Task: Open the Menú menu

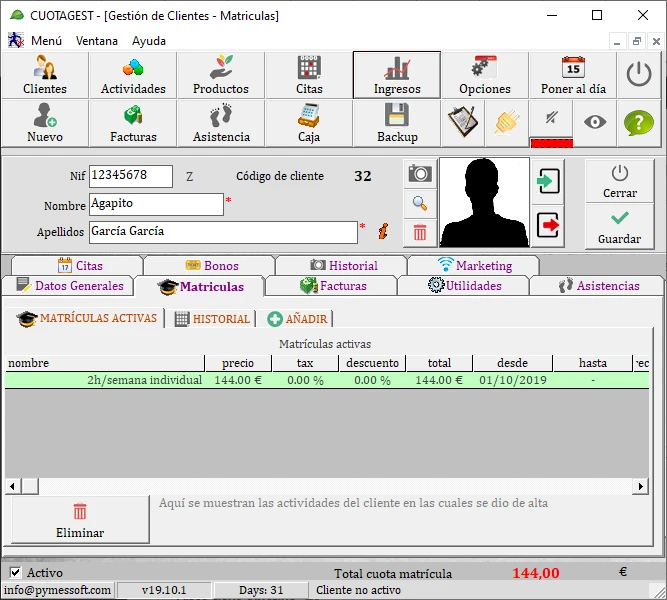Action: click(46, 41)
